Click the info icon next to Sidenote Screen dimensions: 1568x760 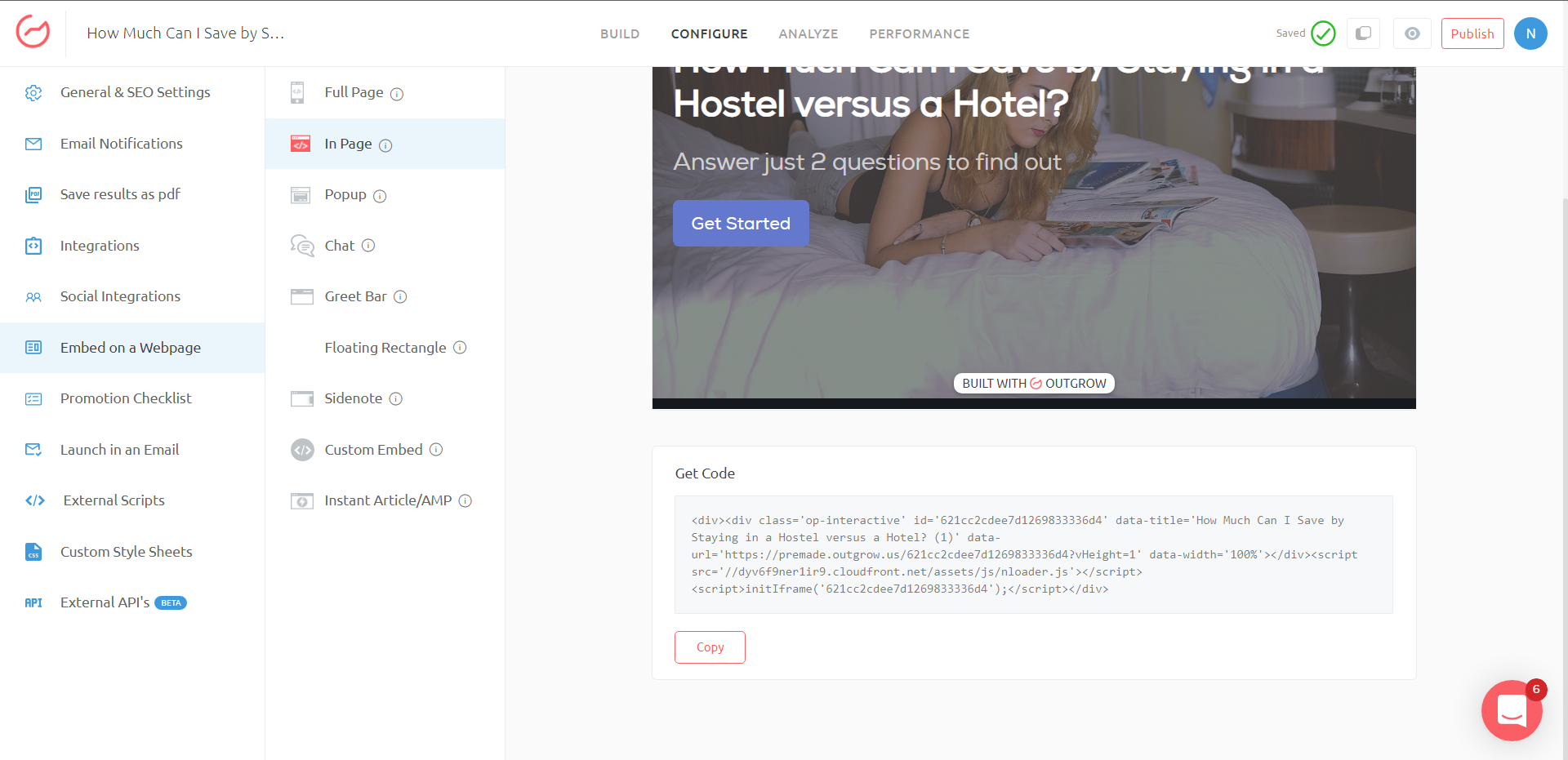pyautogui.click(x=395, y=399)
